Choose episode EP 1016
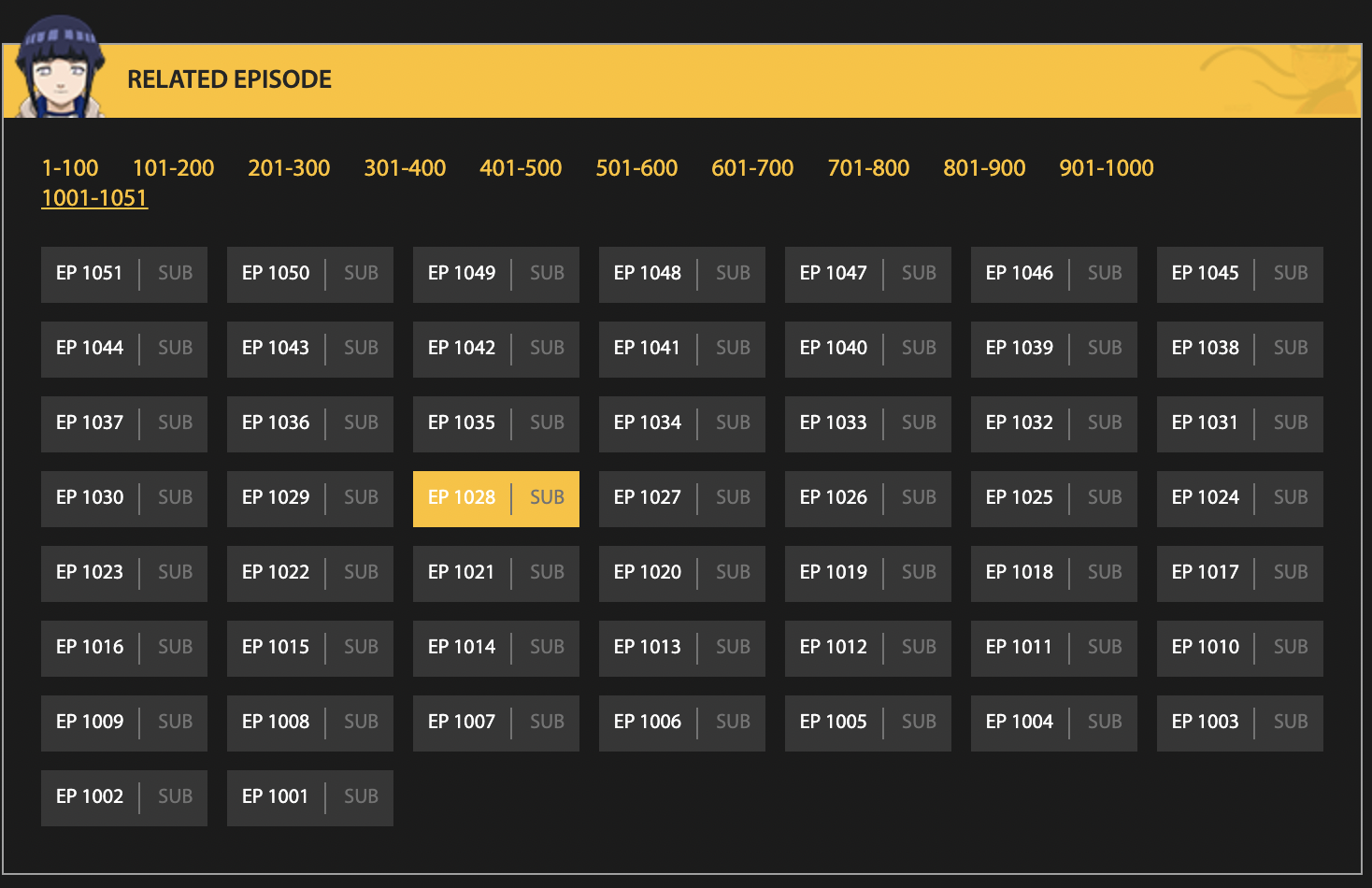The image size is (1372, 888). pyautogui.click(x=124, y=649)
